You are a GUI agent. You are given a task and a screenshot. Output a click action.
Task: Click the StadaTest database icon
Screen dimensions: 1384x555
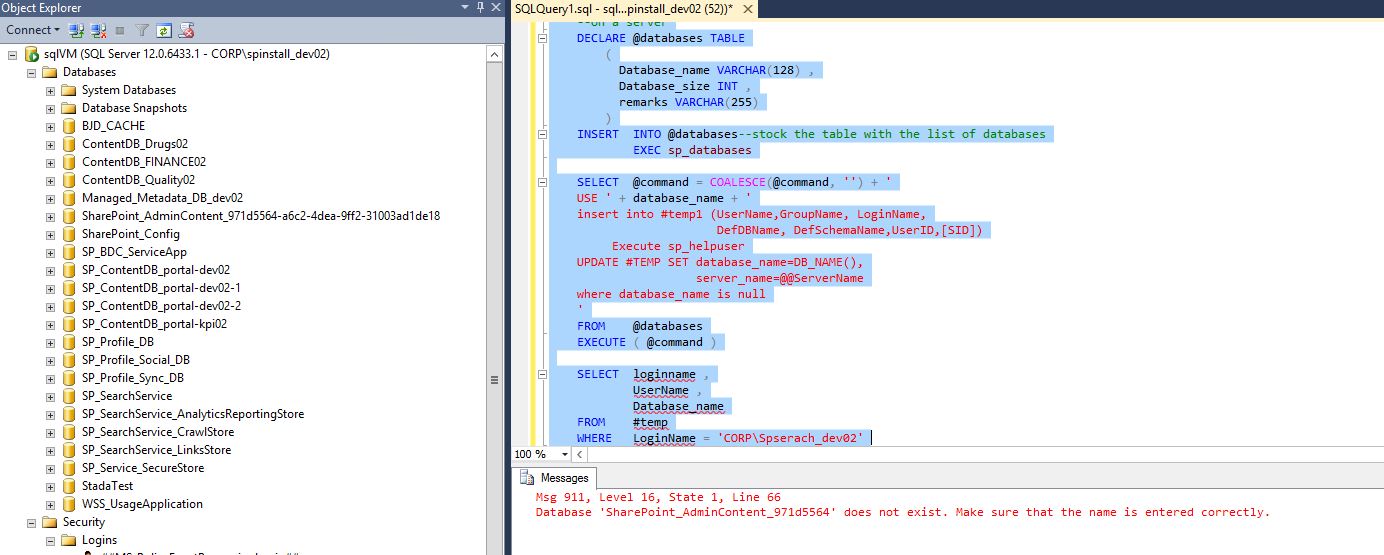(69, 486)
